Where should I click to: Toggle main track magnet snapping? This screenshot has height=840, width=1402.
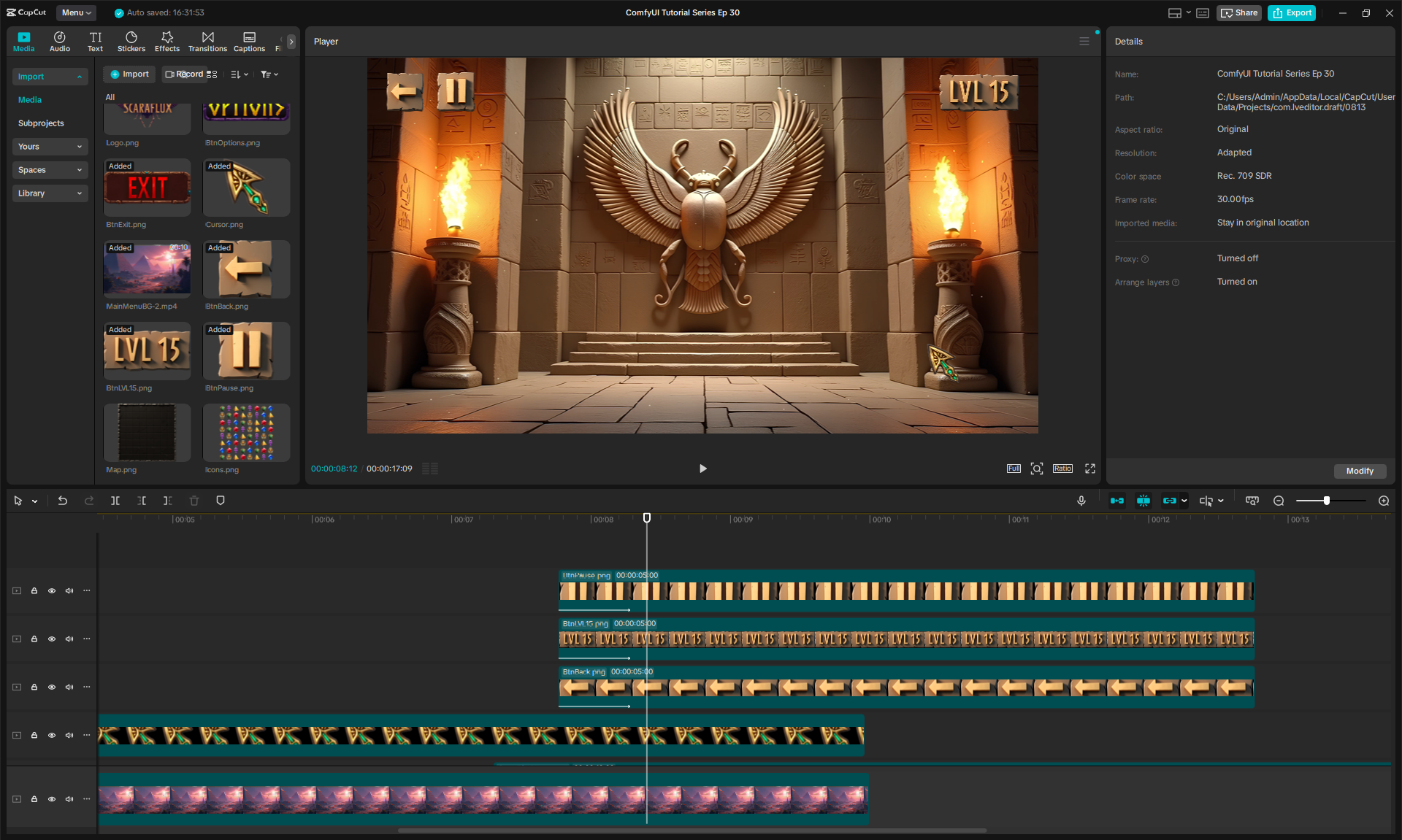click(1117, 501)
